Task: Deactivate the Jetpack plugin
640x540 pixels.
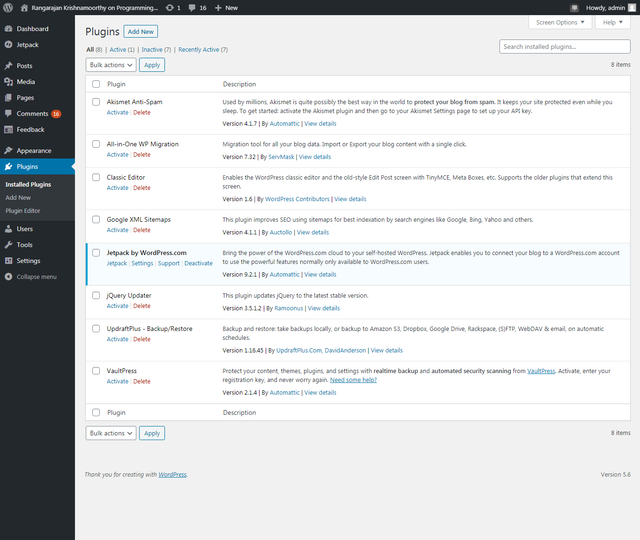Action: [198, 263]
